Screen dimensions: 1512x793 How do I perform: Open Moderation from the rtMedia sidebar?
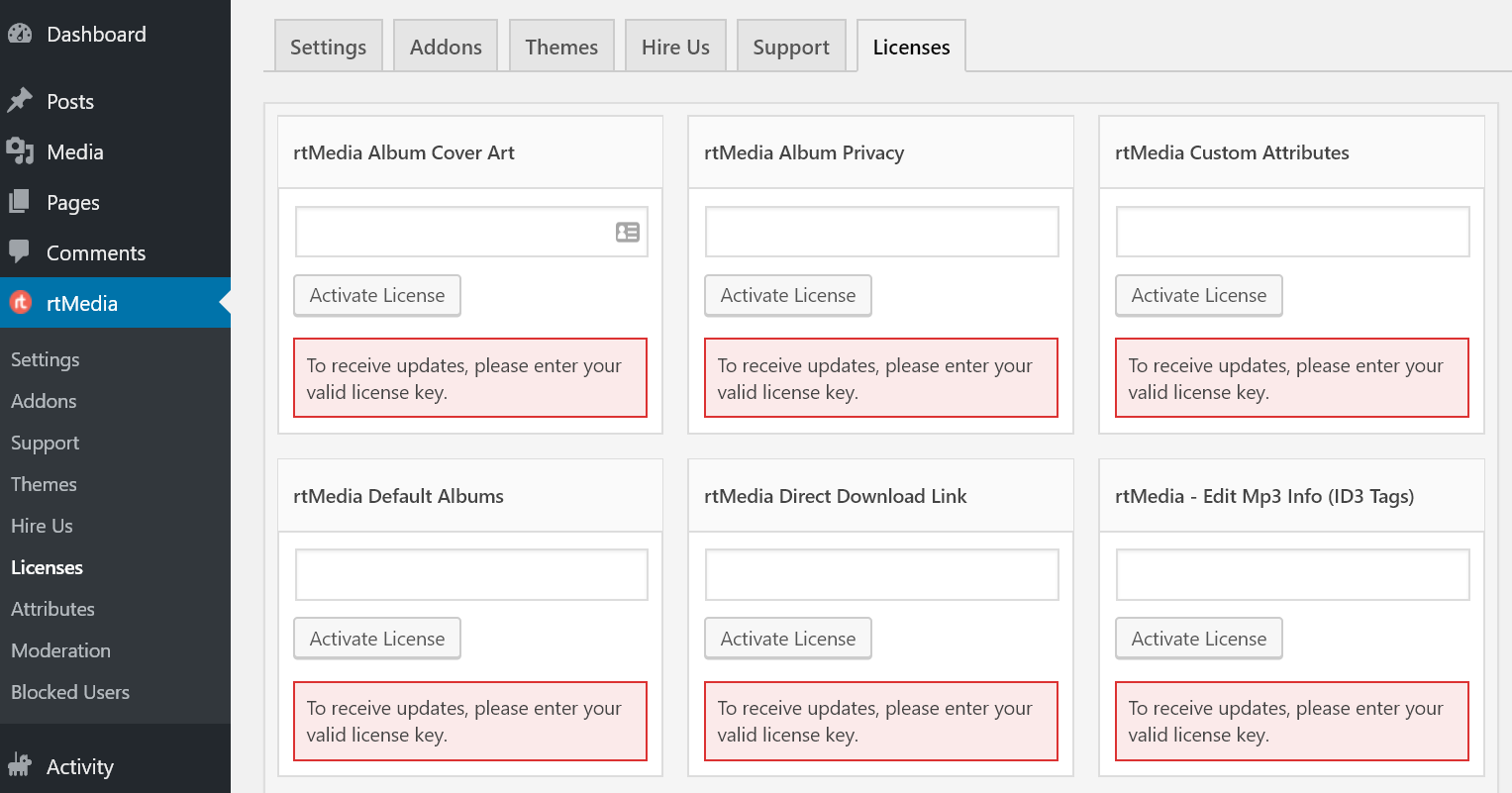[60, 649]
